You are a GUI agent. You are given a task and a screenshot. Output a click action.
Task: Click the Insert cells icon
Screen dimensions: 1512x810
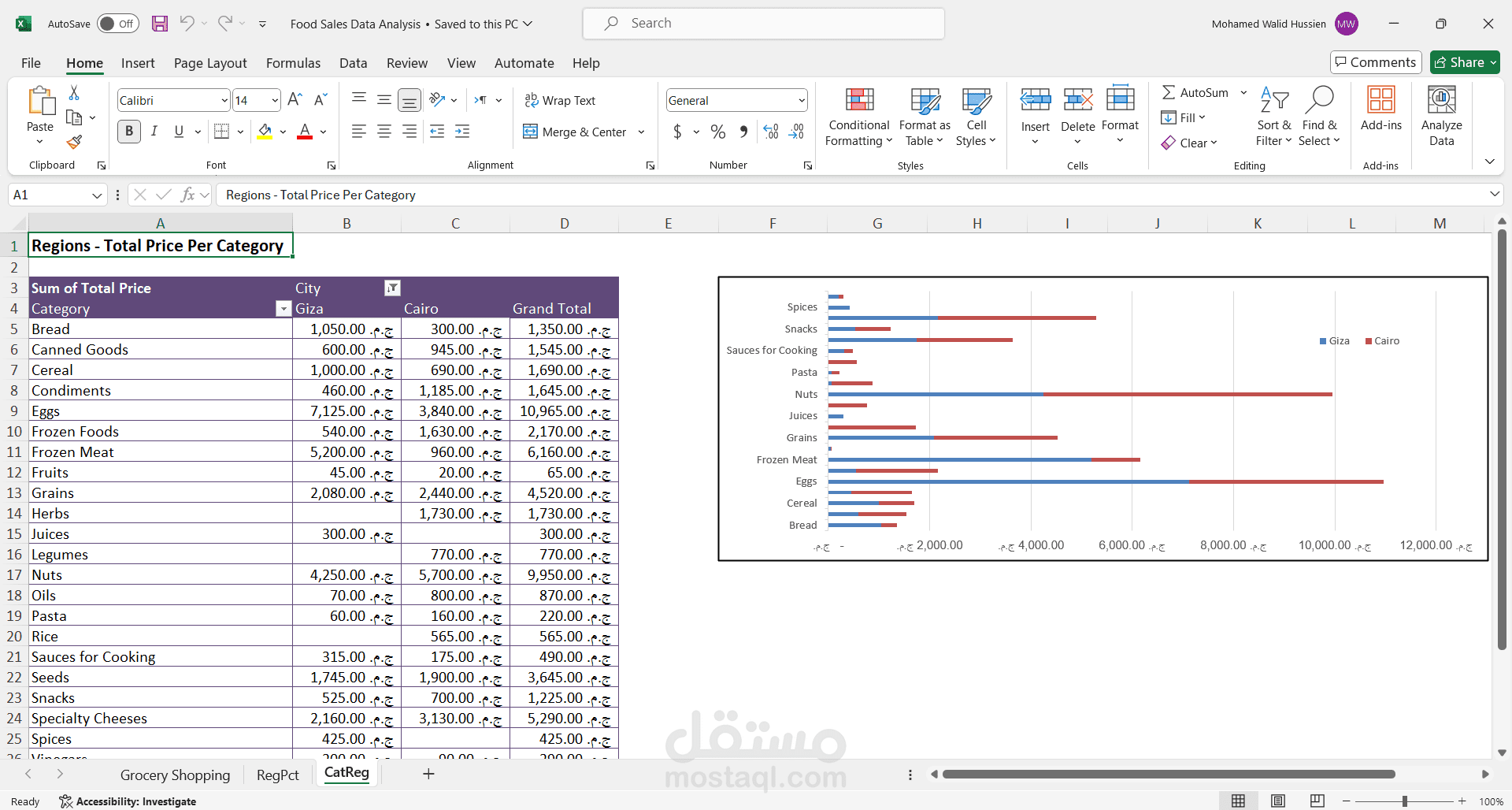tap(1036, 100)
